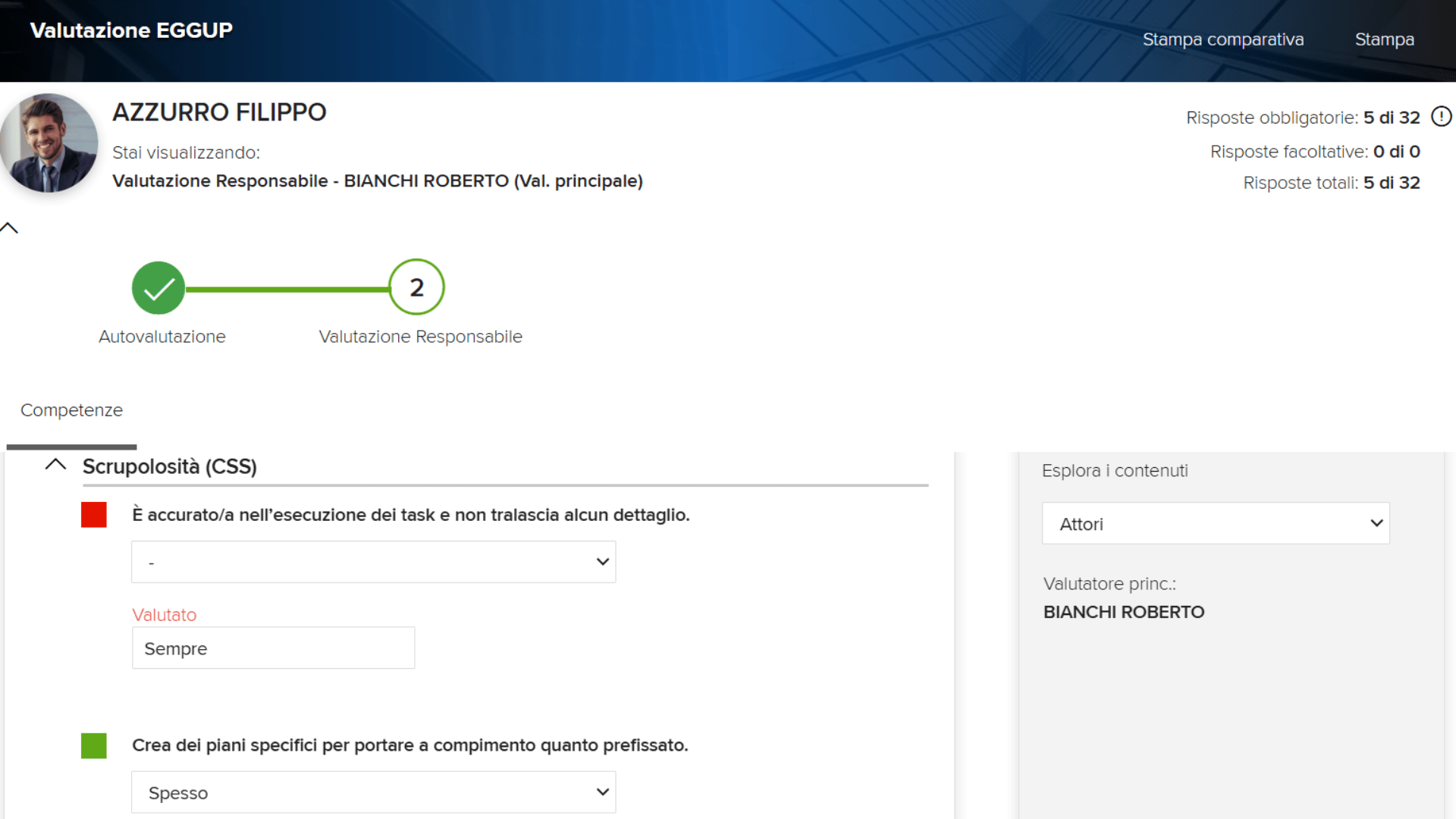Open the Attori content dropdown

point(1216,523)
